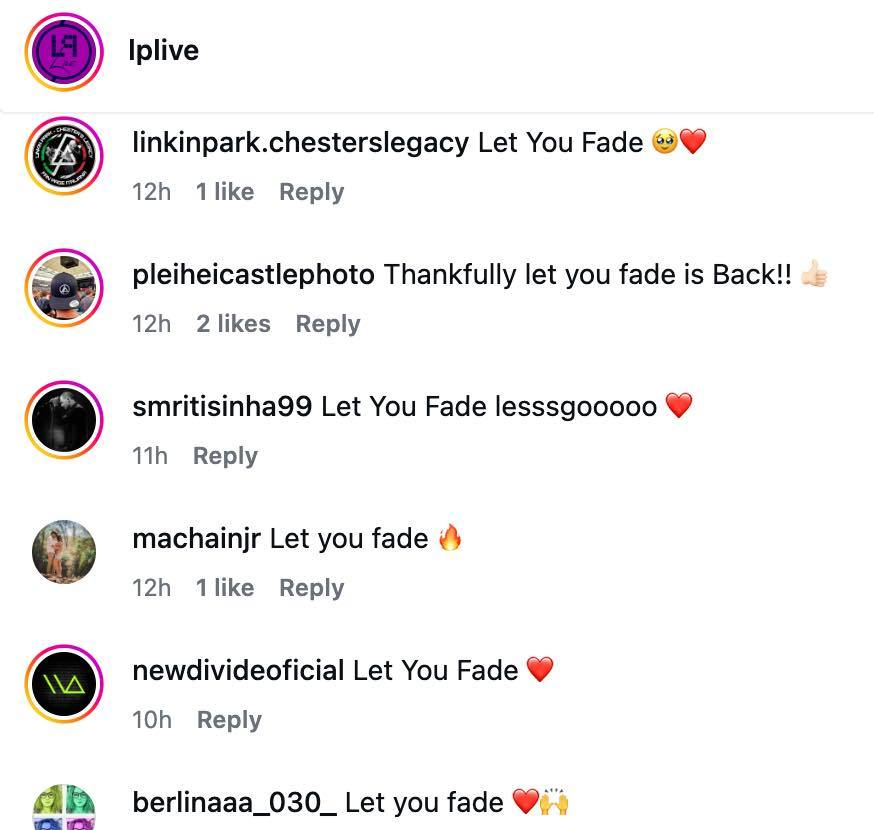The height and width of the screenshot is (830, 874).
Task: Open pleiheicastlephoto username link
Action: (254, 275)
